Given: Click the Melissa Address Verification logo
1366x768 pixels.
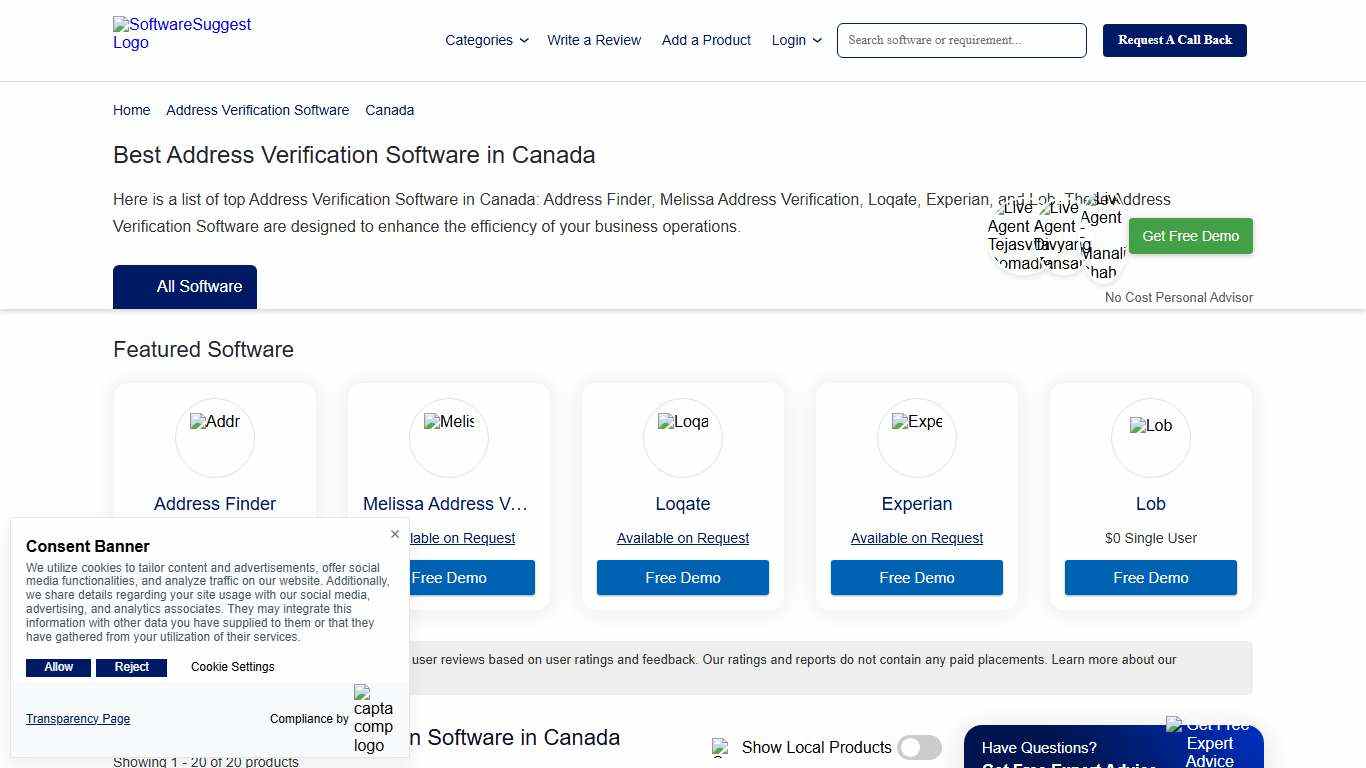Looking at the screenshot, I should (x=448, y=437).
